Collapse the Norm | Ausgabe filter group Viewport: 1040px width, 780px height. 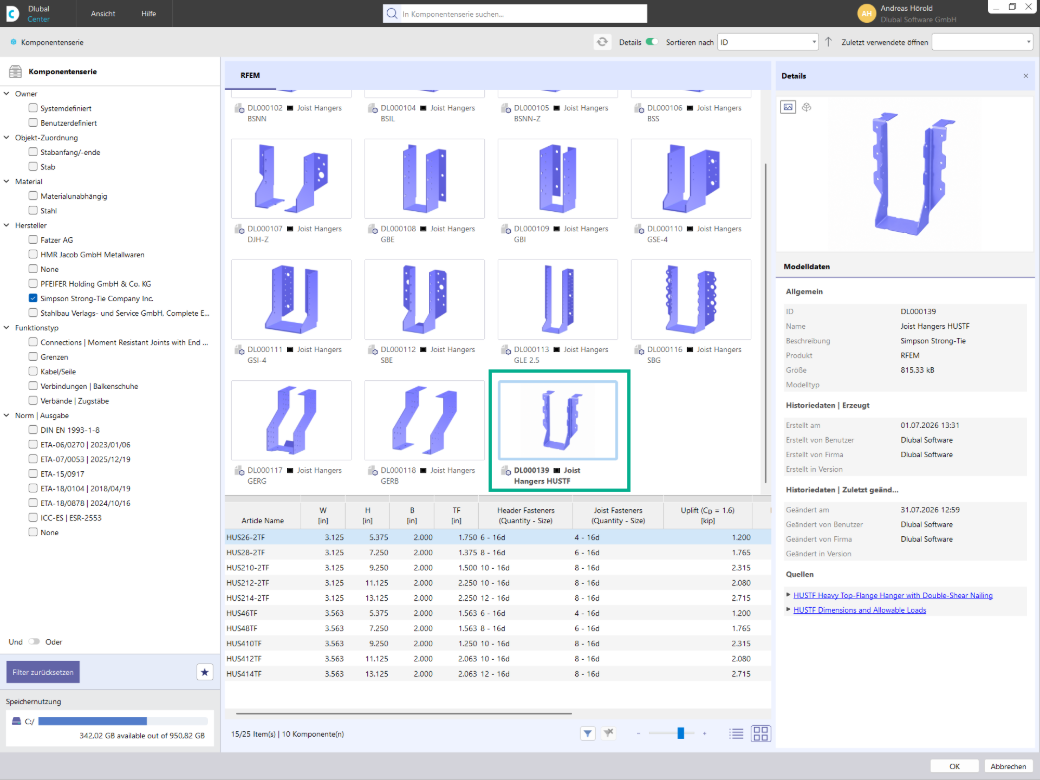pyautogui.click(x=7, y=415)
